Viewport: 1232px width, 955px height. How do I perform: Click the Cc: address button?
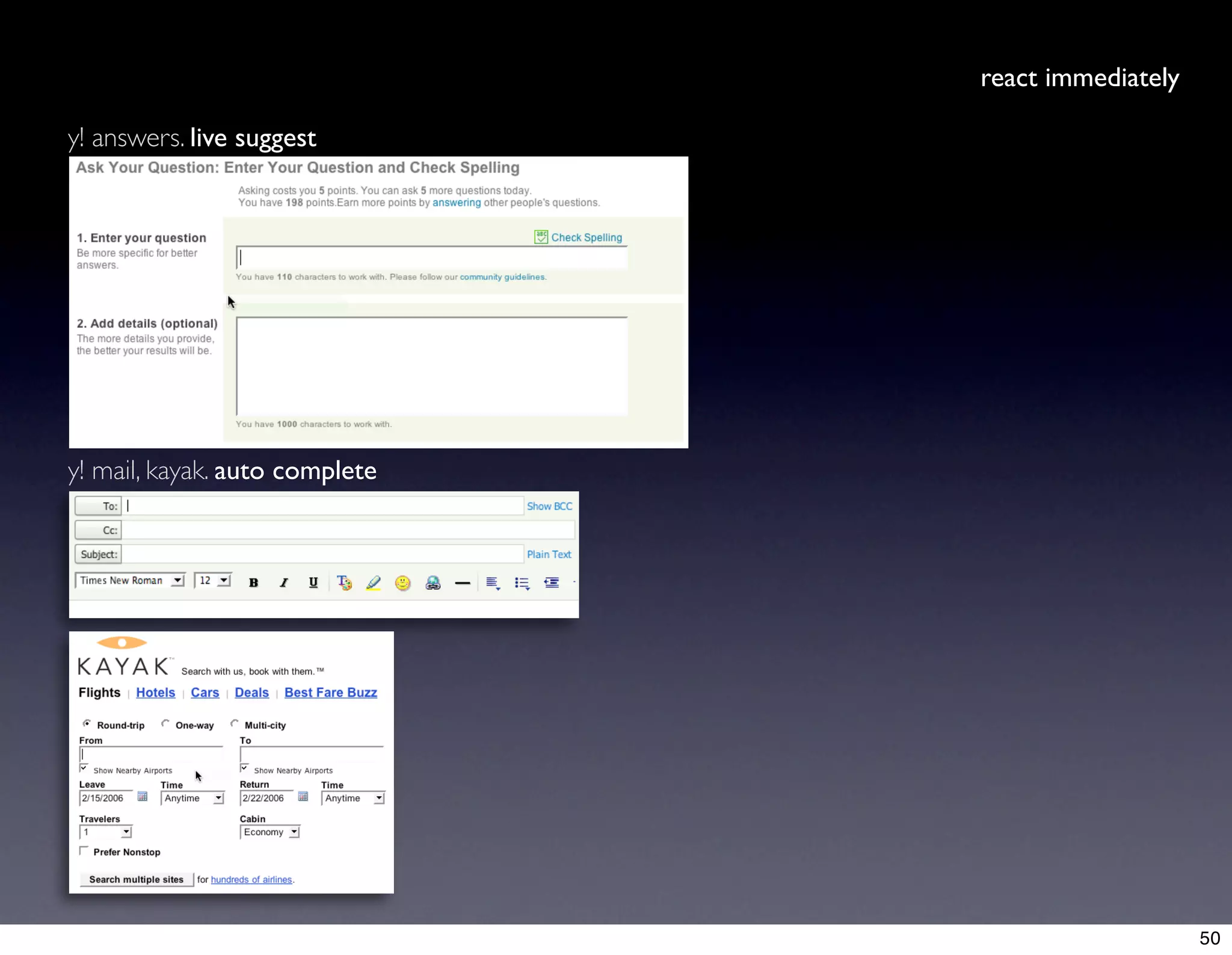[98, 530]
